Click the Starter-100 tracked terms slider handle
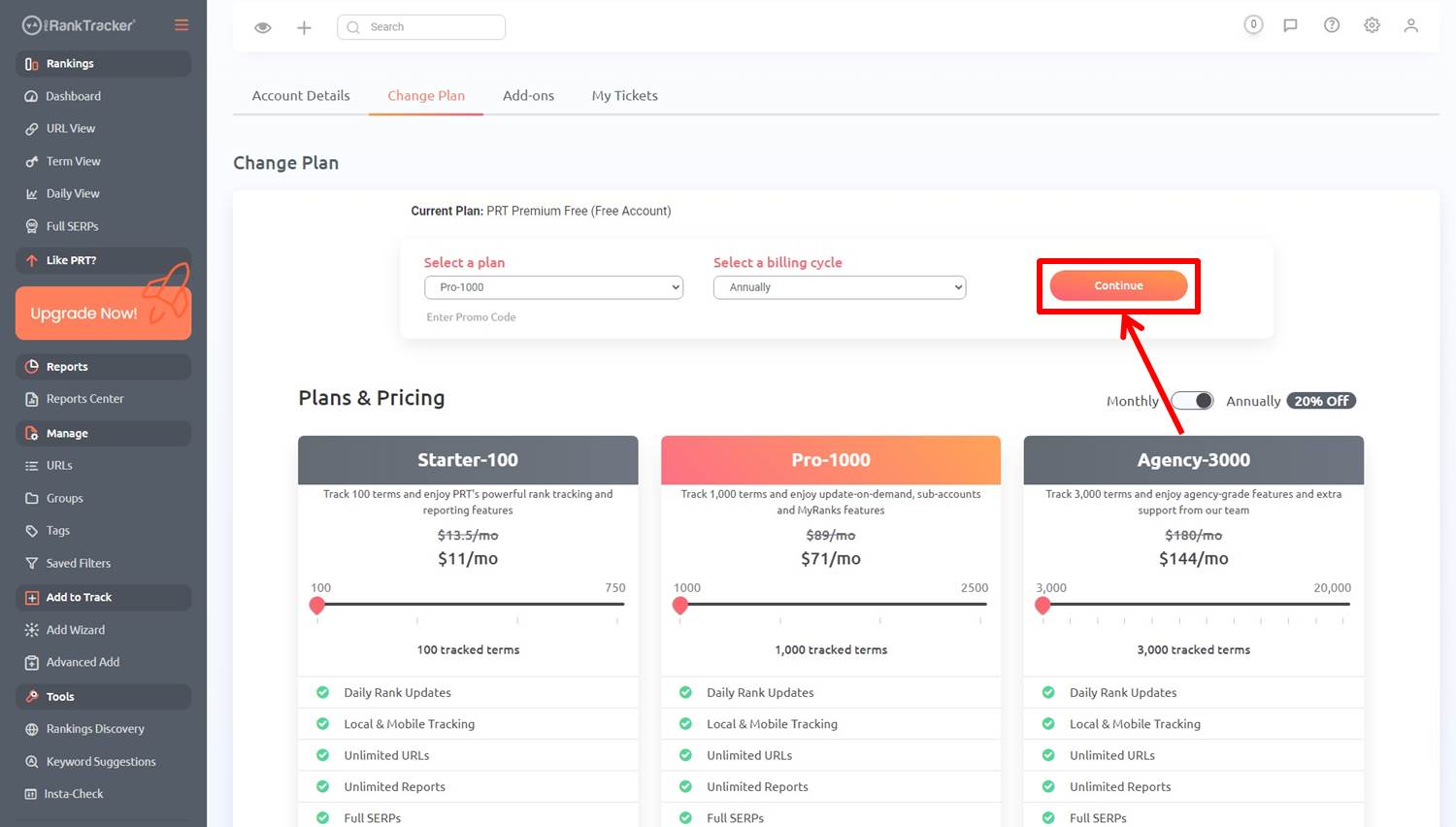1456x827 pixels. [317, 605]
